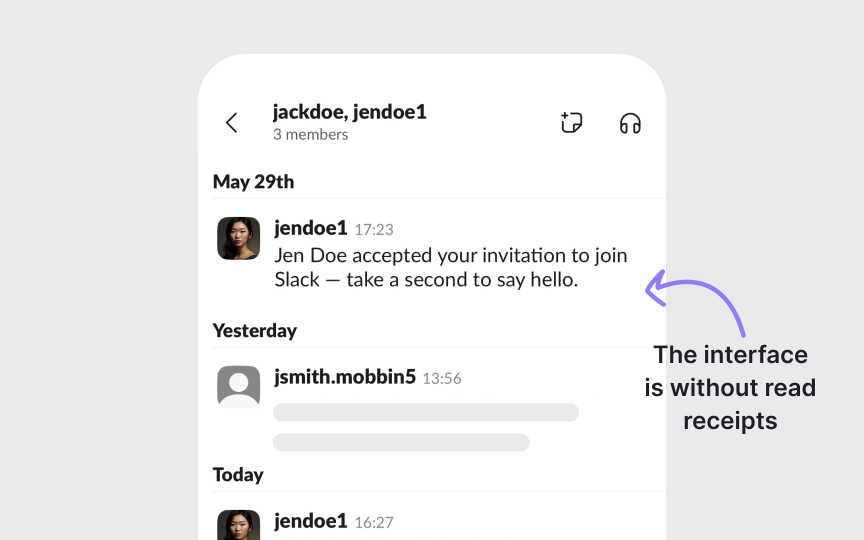Tap jendoe1's avatar on May 29th message
The image size is (864, 540).
(239, 239)
